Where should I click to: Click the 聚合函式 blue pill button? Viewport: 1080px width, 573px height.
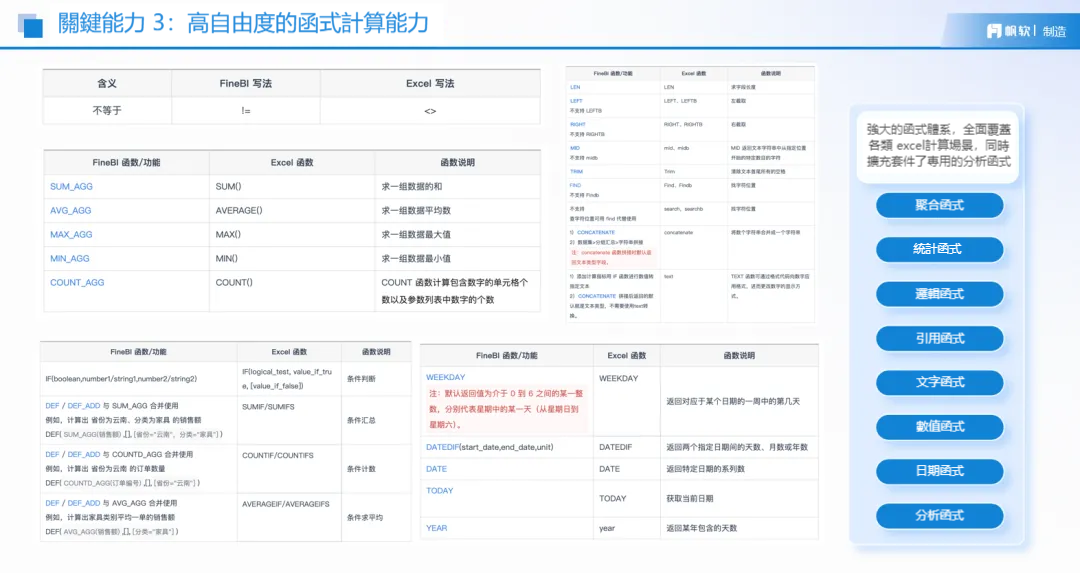tap(939, 205)
